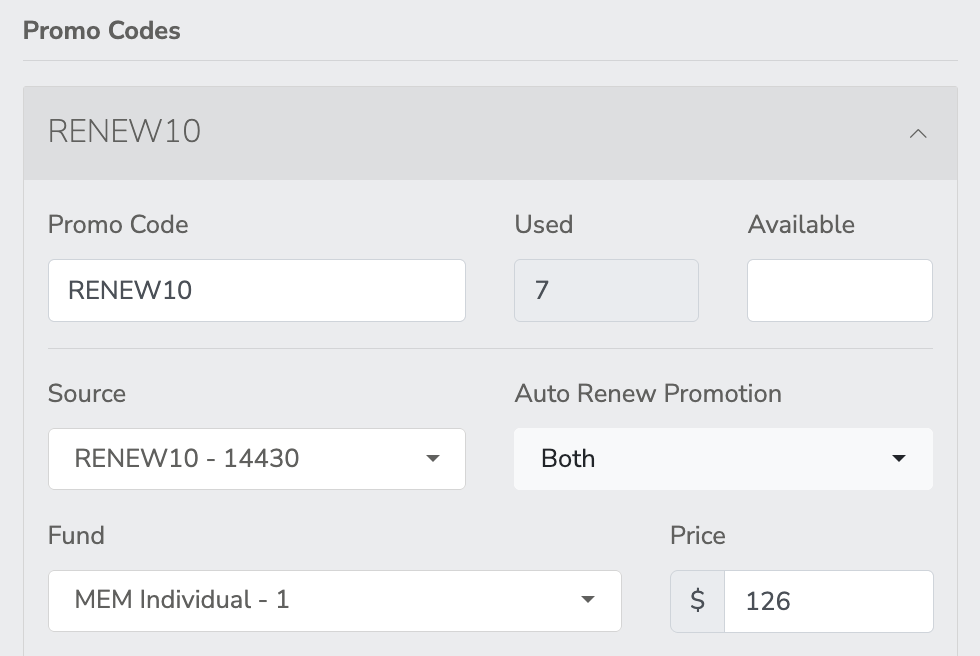
Task: Click the RENEW10 accordion header title
Action: click(124, 132)
